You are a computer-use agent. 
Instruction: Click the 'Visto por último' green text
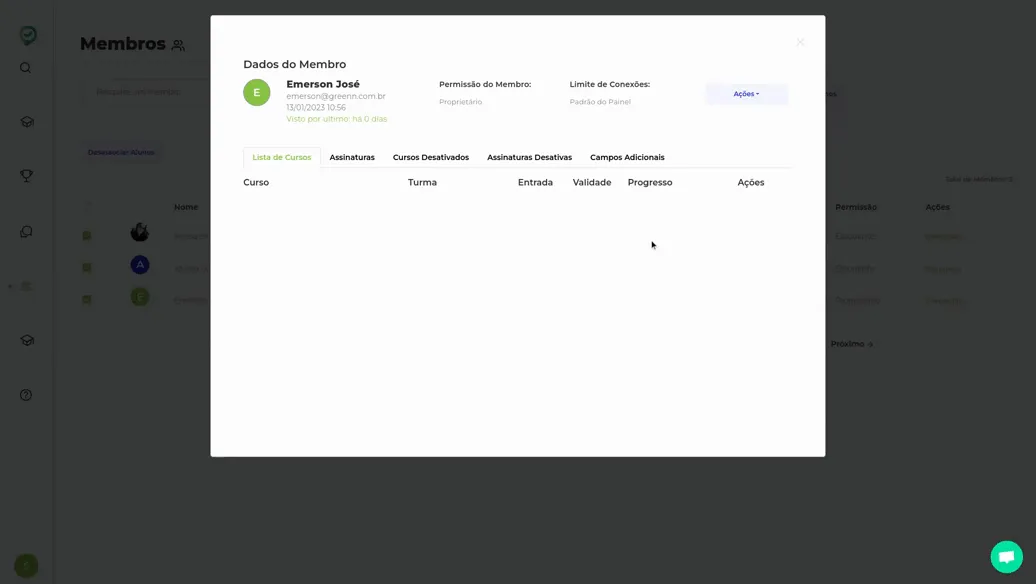point(336,119)
